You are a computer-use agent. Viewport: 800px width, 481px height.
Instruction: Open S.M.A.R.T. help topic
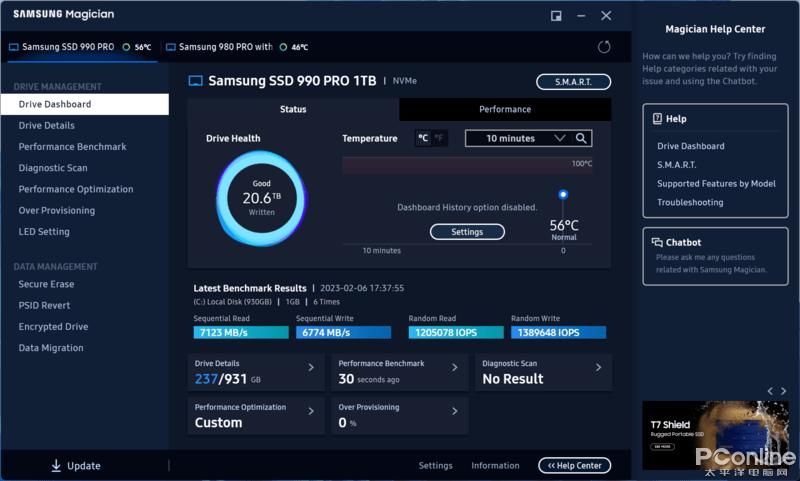[677, 165]
